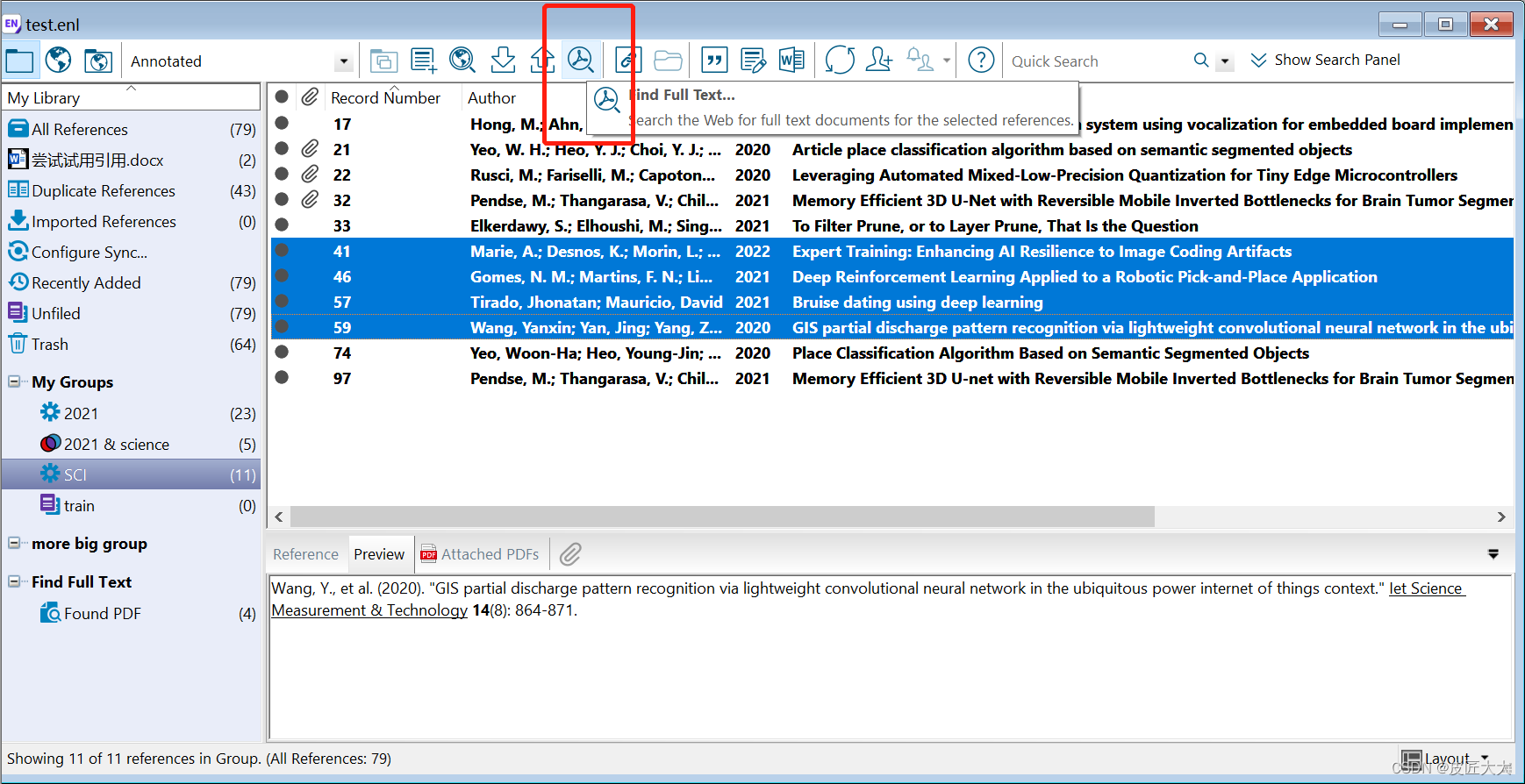The height and width of the screenshot is (784, 1525).
Task: Toggle read status dot for record 57
Action: pos(282,301)
